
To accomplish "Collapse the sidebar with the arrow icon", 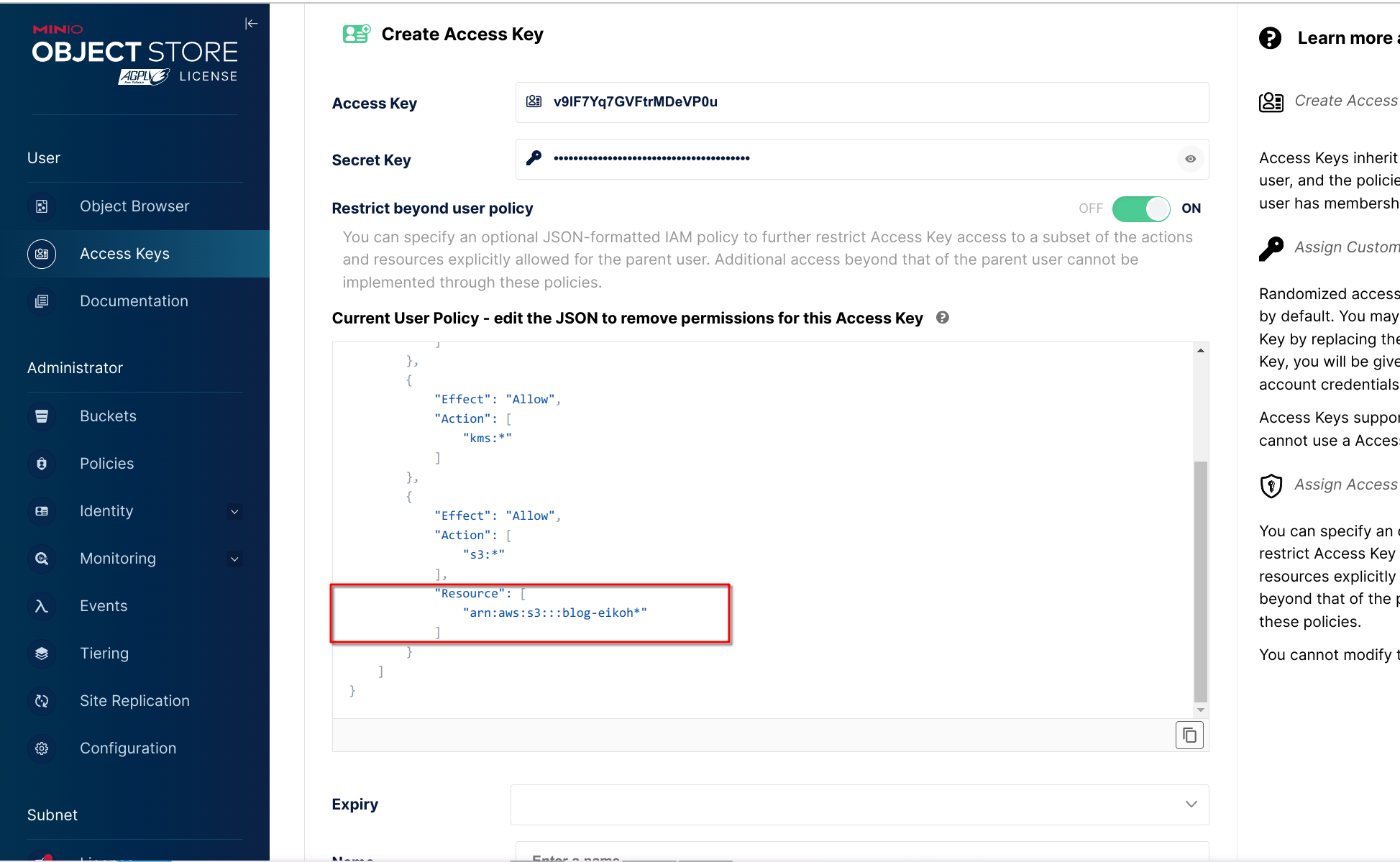I will pos(251,24).
